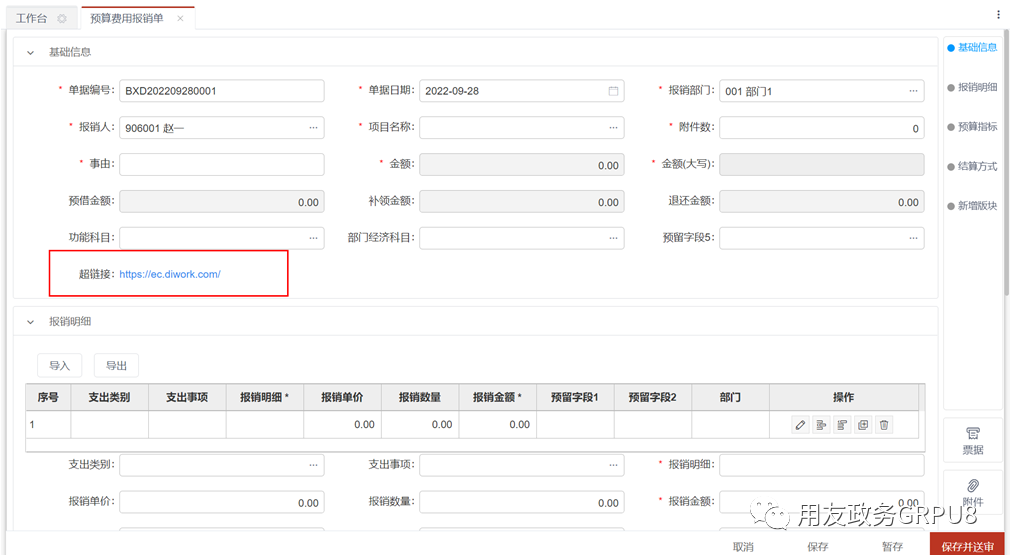
Task: Open the https://ec.diwork.com/ hyperlink
Action: pyautogui.click(x=170, y=274)
